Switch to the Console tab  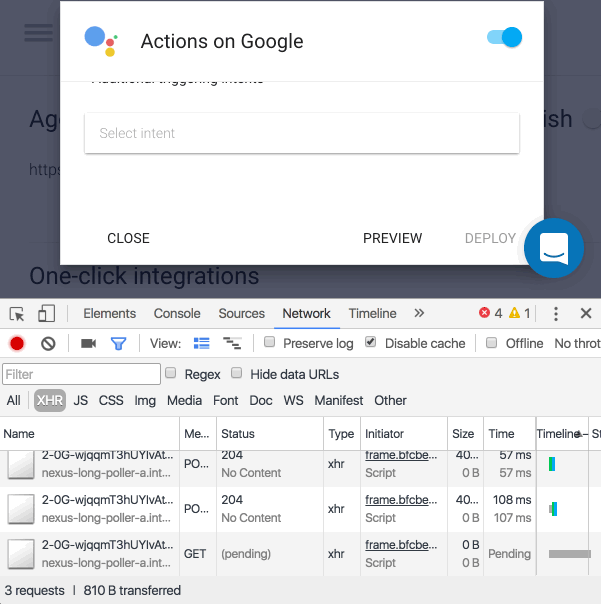(x=177, y=314)
